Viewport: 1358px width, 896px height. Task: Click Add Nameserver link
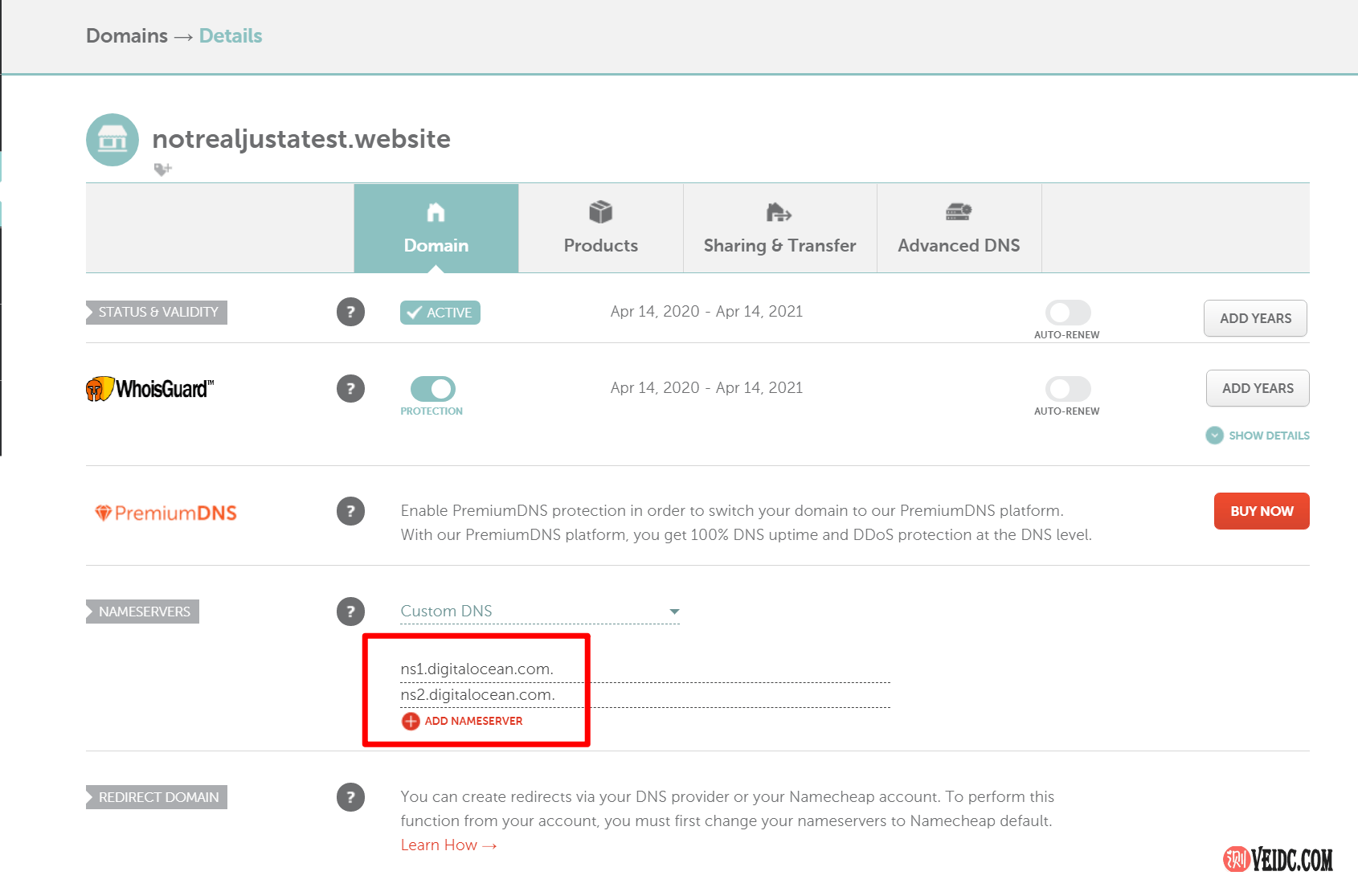coord(473,721)
